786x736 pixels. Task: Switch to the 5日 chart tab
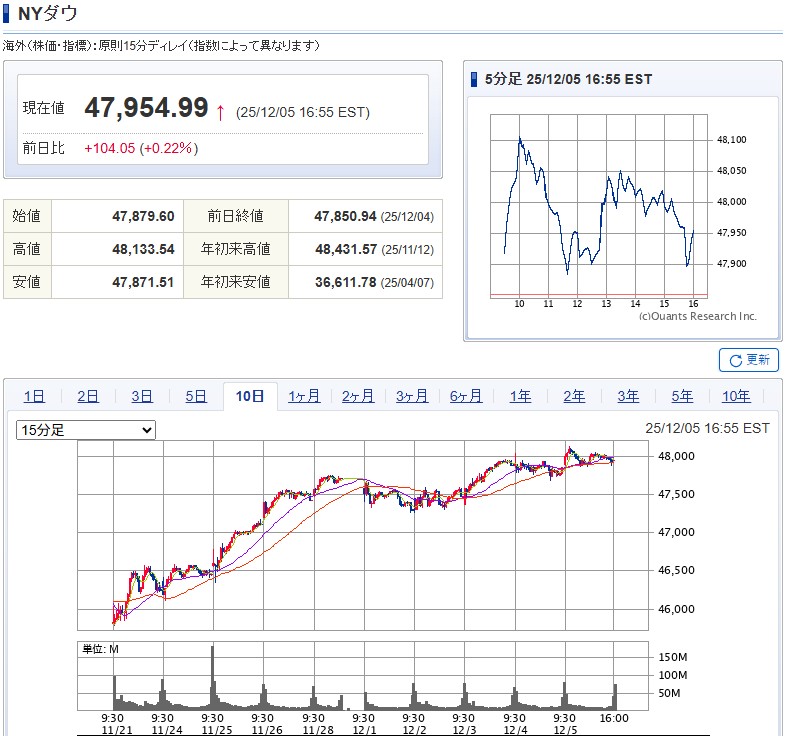[x=196, y=396]
